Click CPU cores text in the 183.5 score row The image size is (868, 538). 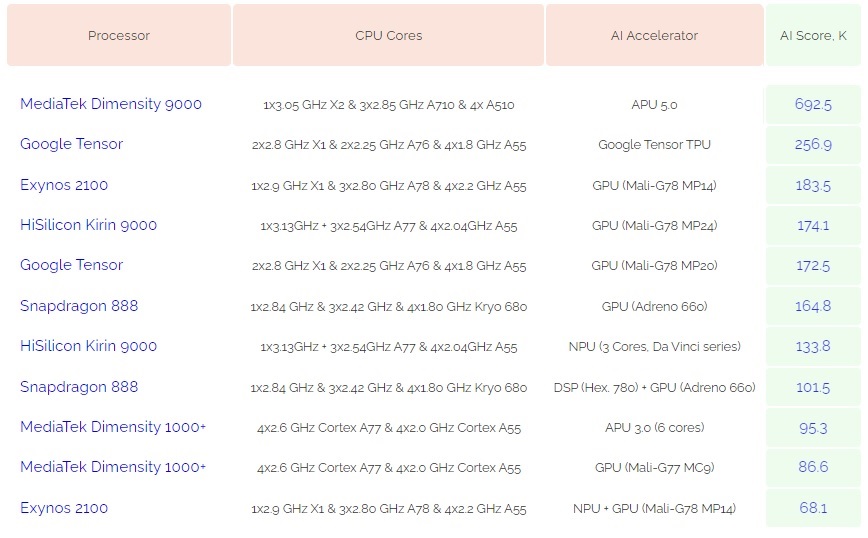point(389,185)
